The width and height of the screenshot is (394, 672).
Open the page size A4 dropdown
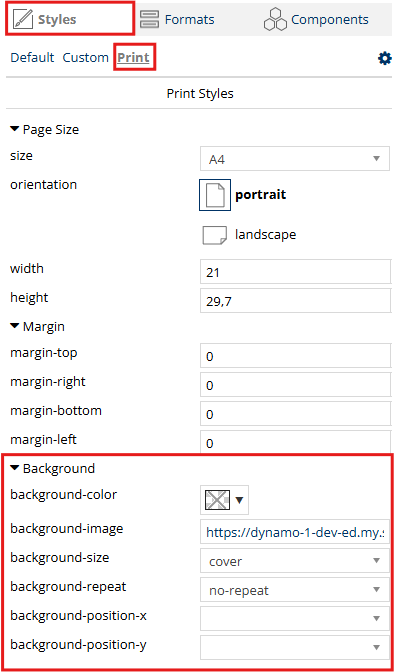point(295,159)
